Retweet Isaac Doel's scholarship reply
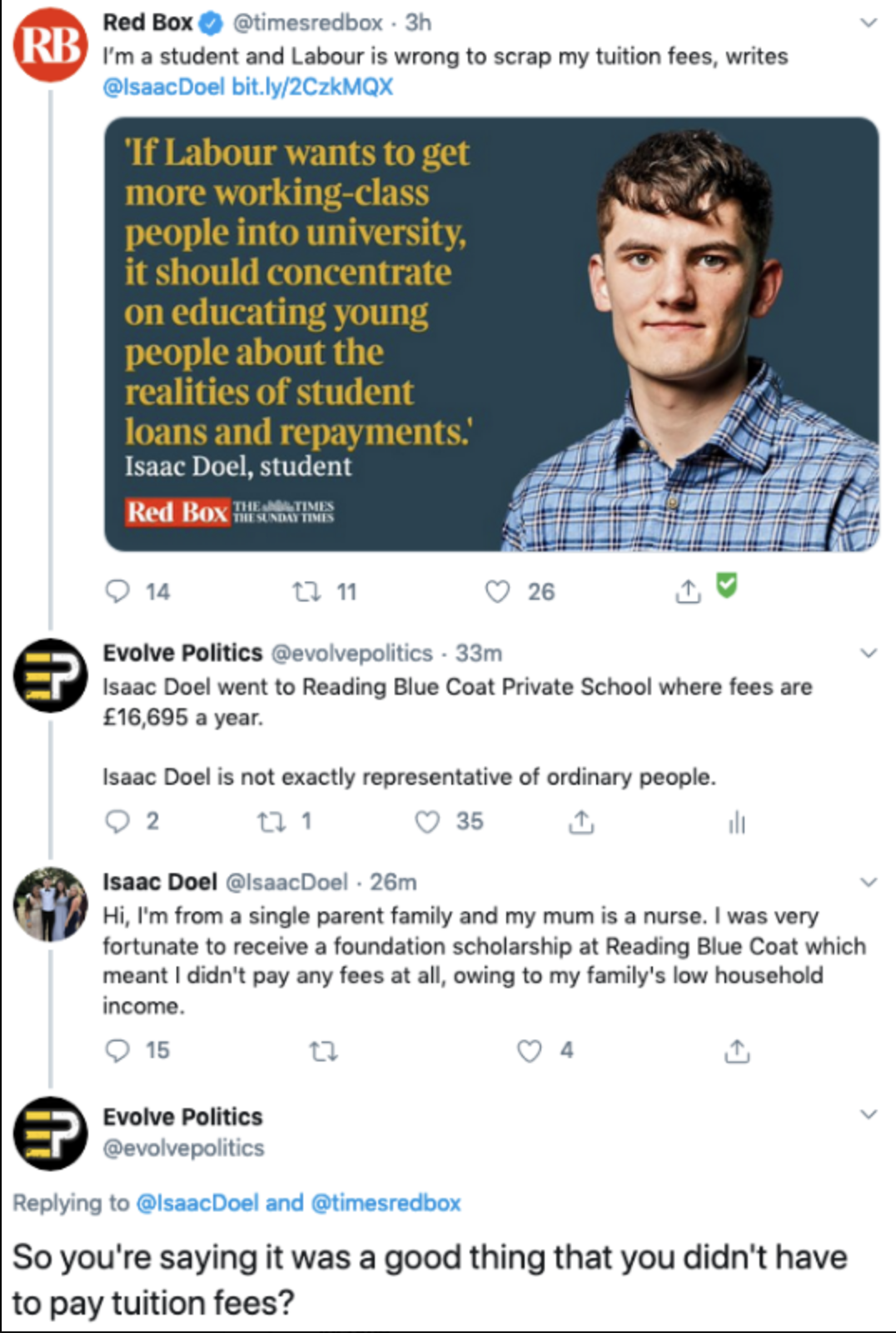Screen dimensions: 896x1333 click(x=323, y=1052)
